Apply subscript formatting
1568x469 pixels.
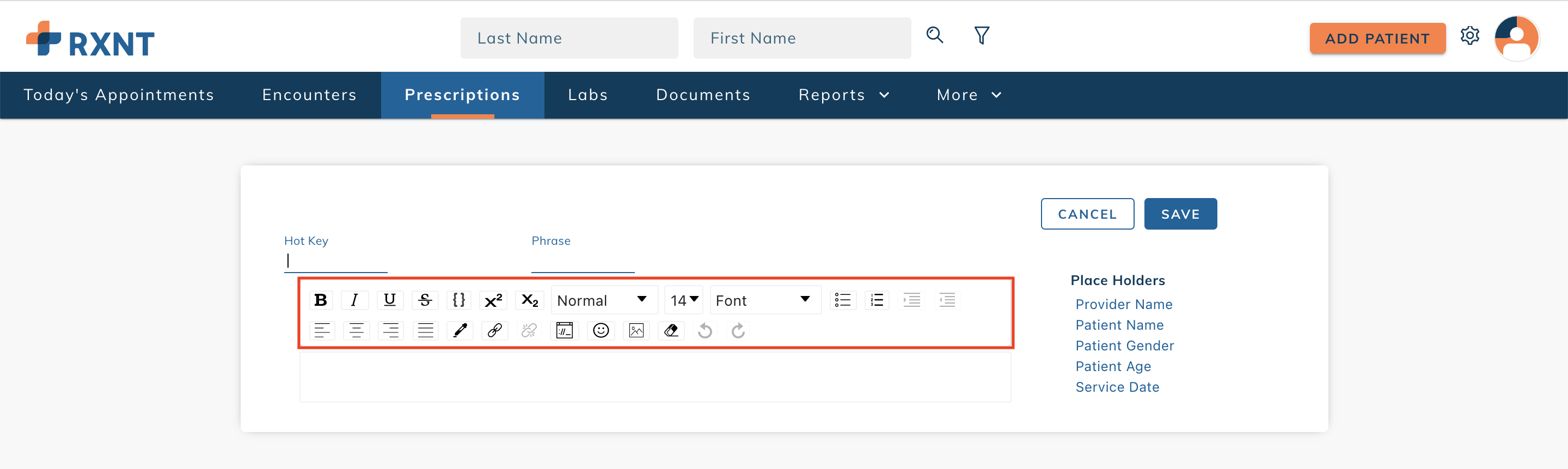pyautogui.click(x=530, y=300)
